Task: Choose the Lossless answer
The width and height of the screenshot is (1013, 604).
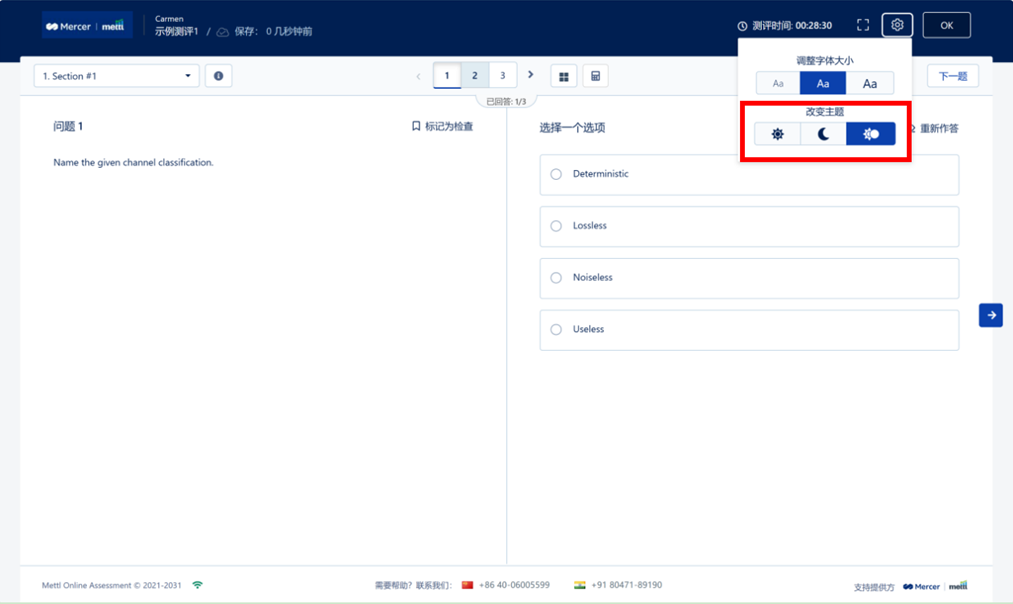Action: coord(556,226)
